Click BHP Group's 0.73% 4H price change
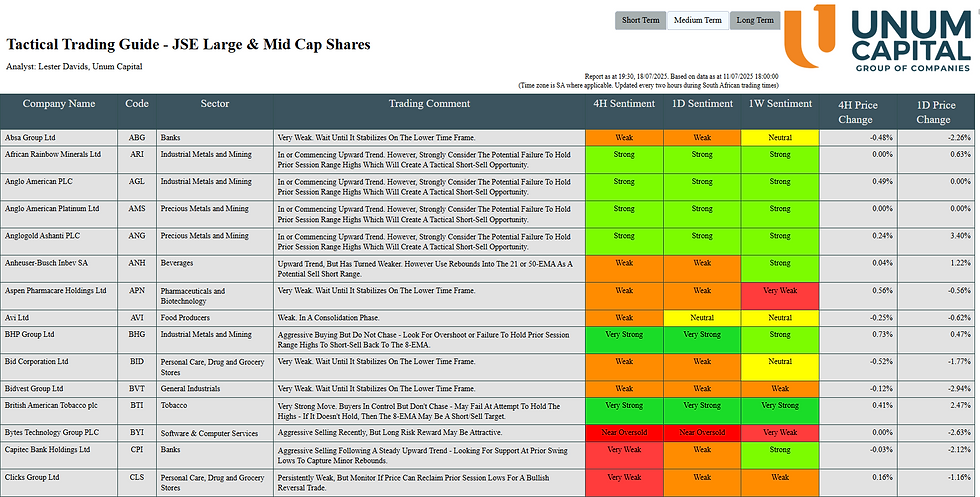Viewport: 980px width, 497px height. [882, 334]
